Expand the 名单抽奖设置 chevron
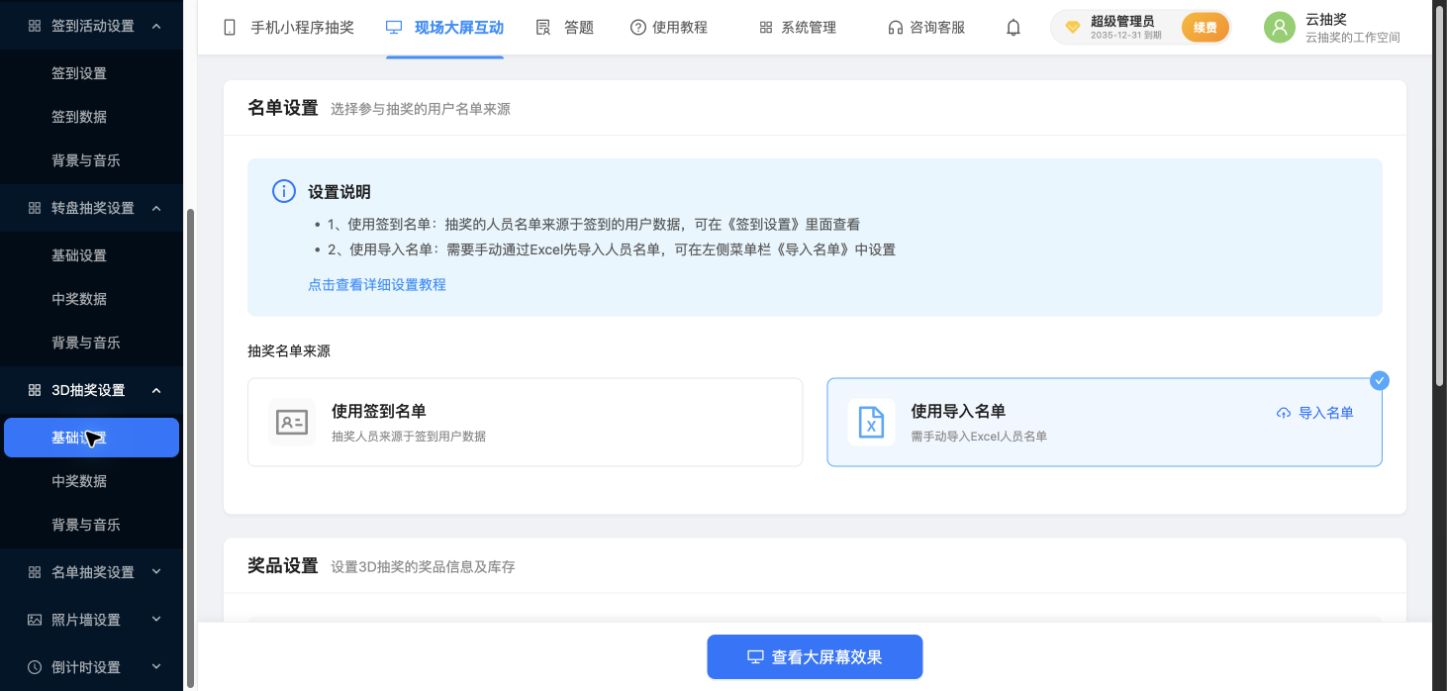Screen dimensions: 1447x691 pos(156,572)
